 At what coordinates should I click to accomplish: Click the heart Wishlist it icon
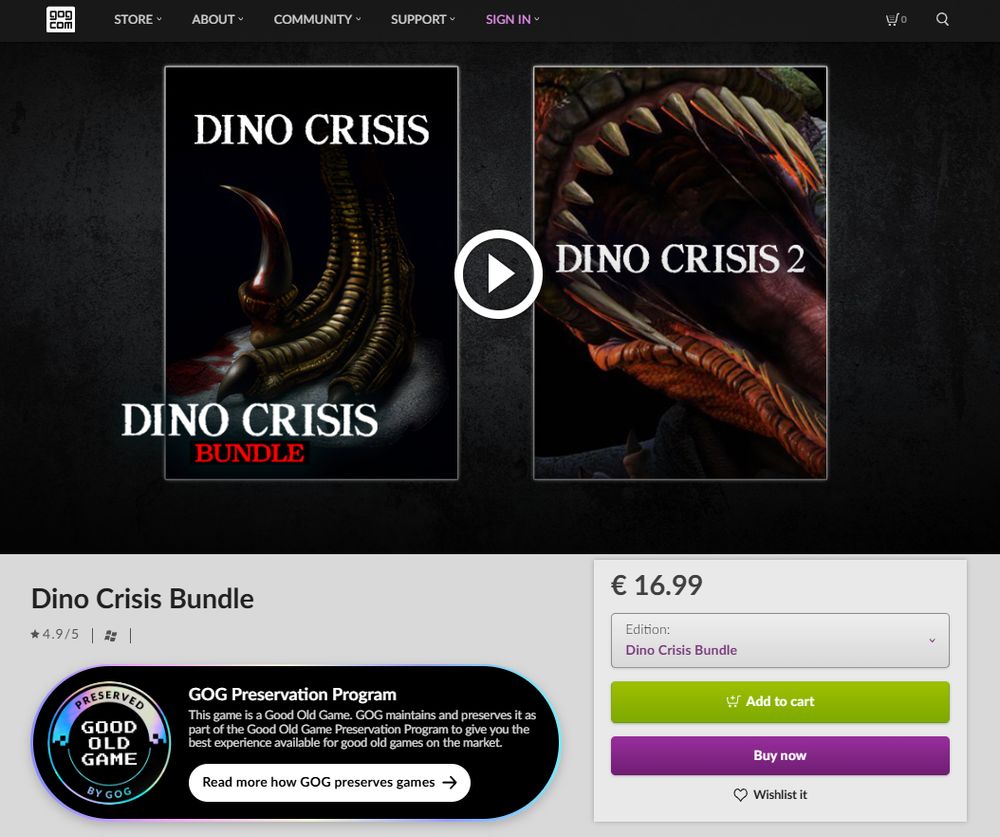(740, 795)
